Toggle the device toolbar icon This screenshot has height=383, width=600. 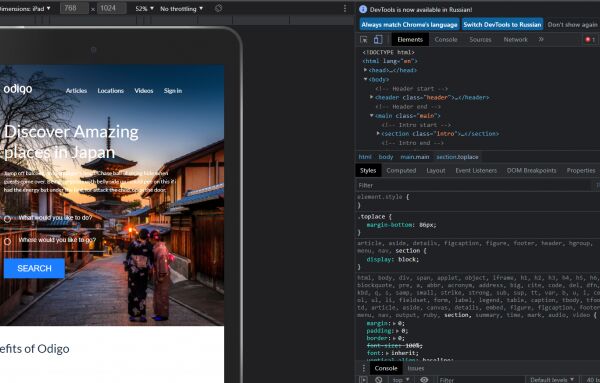click(x=378, y=39)
